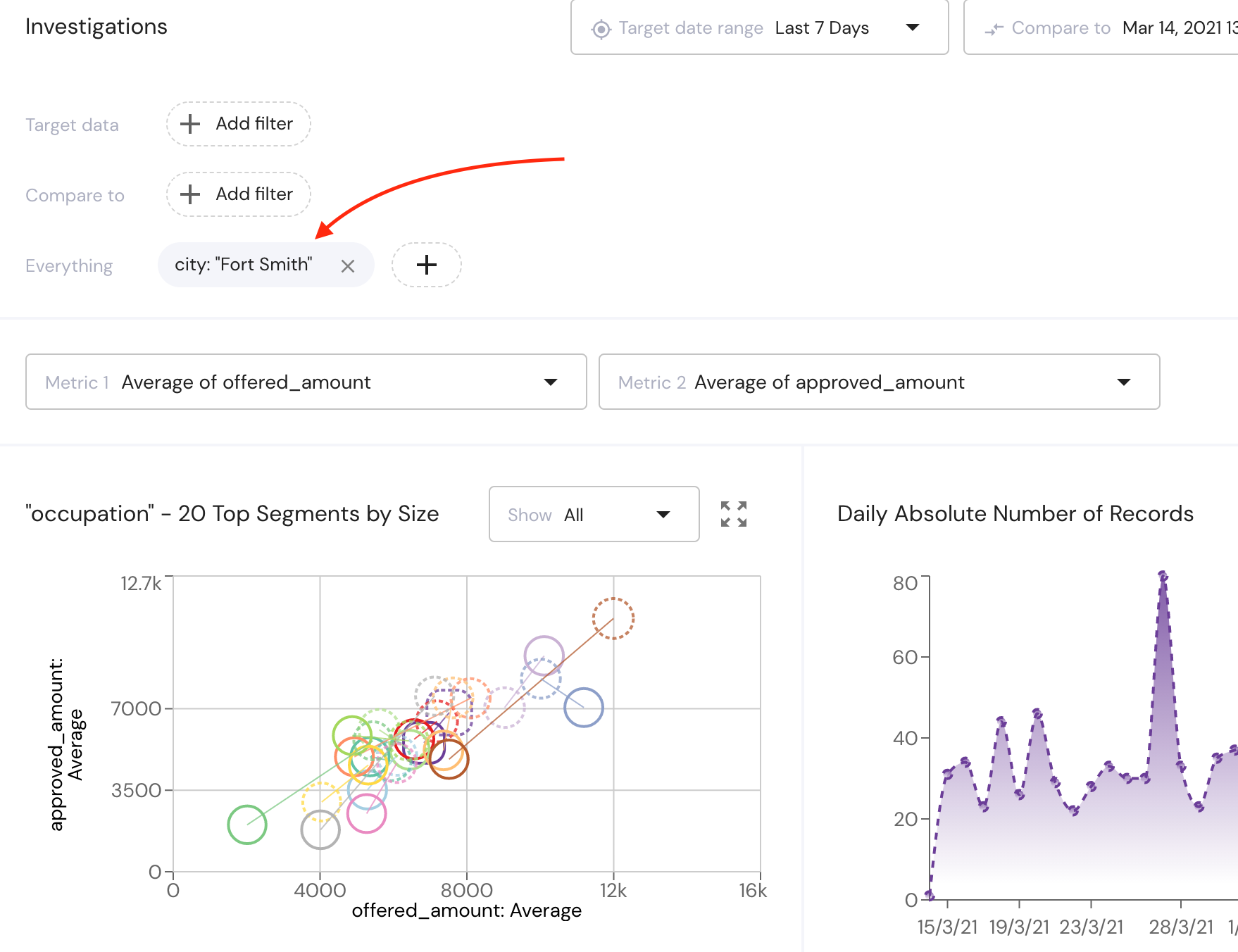The image size is (1238, 952).
Task: Click the dotted brown circle segment at 12k
Action: pos(613,618)
